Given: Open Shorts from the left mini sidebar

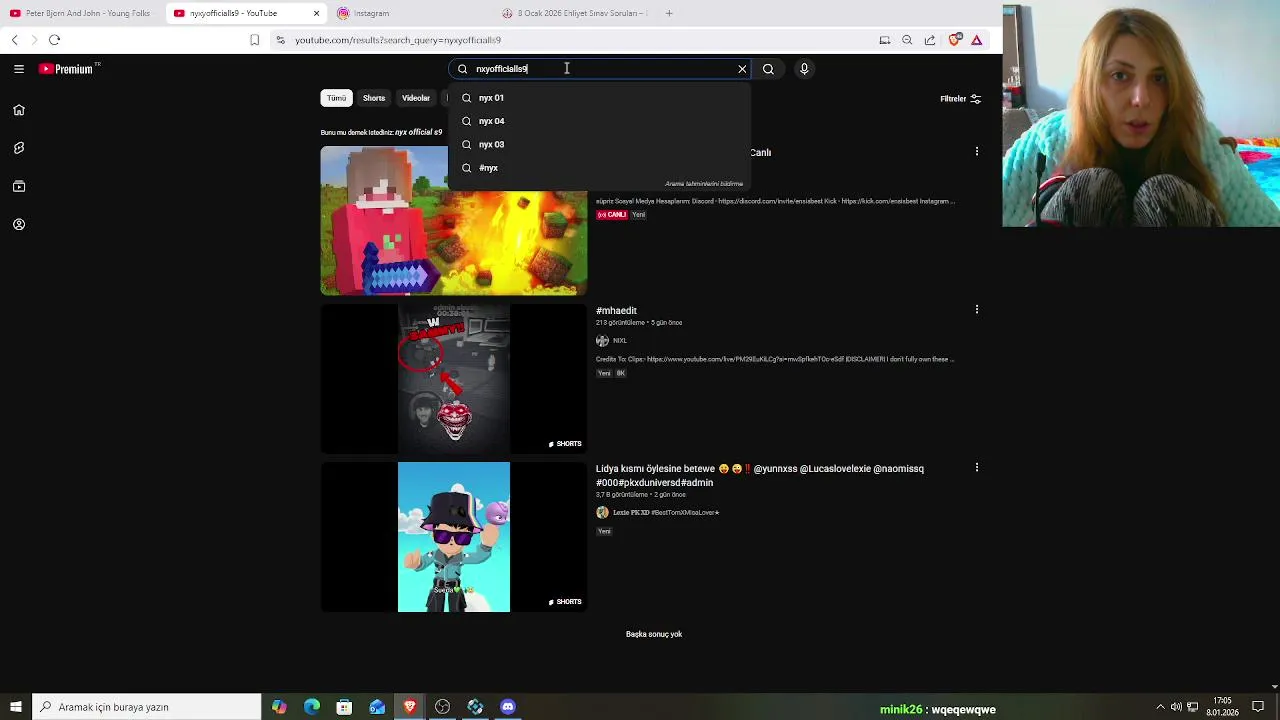Looking at the screenshot, I should 19,148.
